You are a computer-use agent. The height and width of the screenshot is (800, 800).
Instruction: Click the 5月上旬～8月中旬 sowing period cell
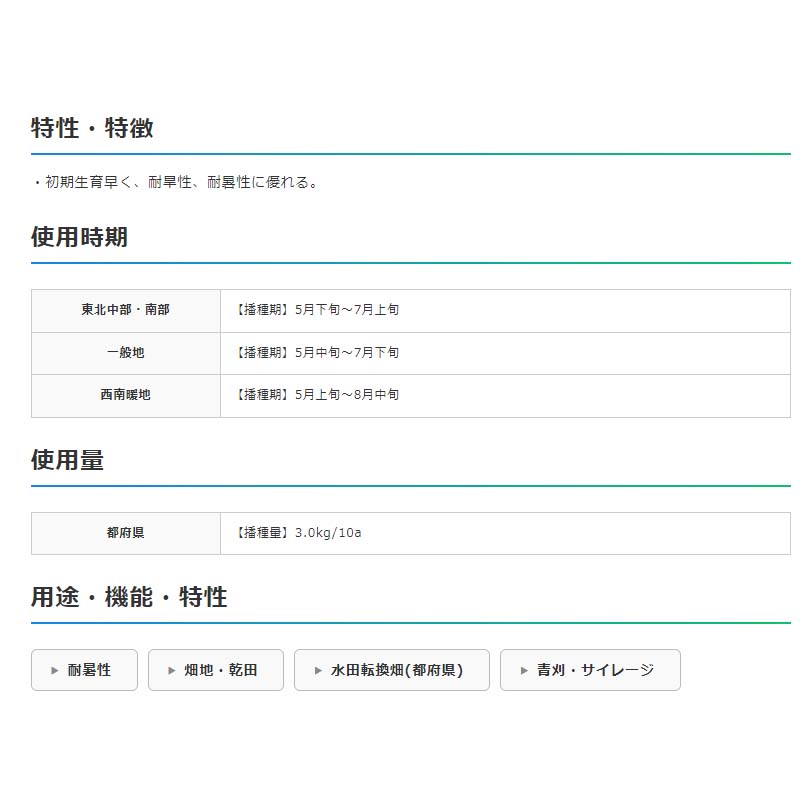(505, 395)
